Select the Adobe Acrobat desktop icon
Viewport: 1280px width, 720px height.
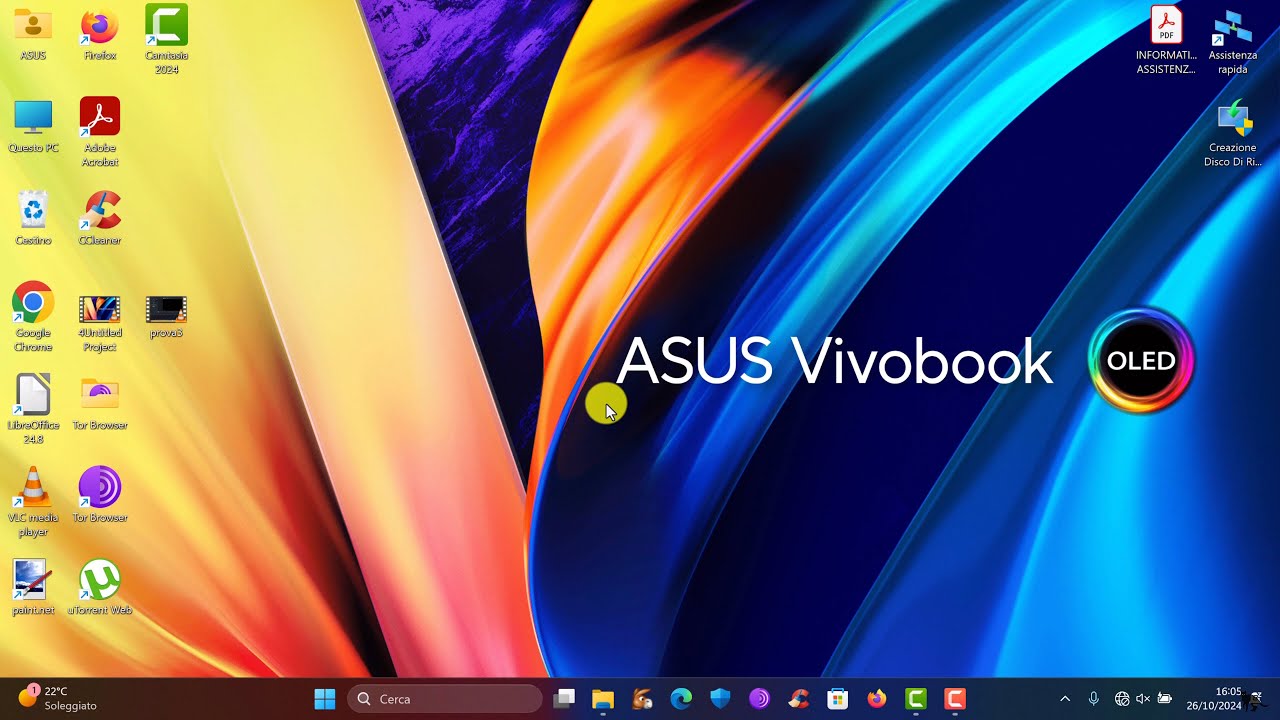pos(100,132)
